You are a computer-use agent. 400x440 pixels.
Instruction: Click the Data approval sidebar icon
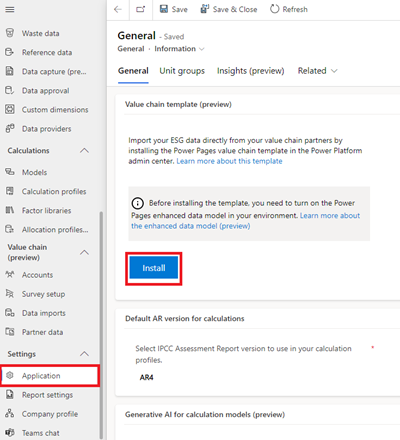[x=10, y=90]
